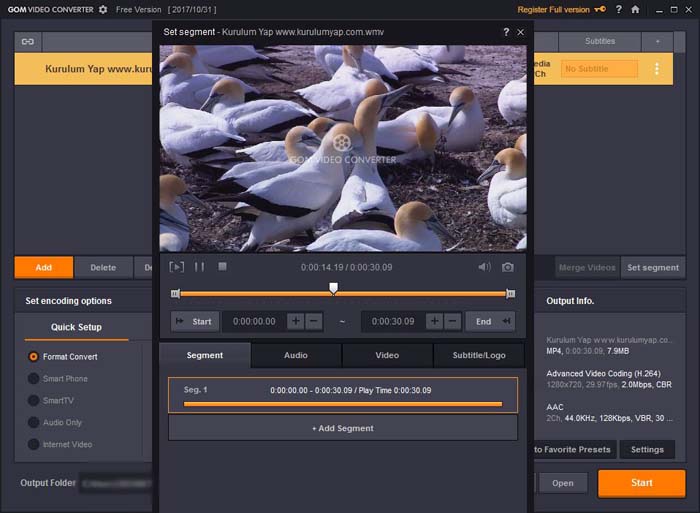Open the three-dot menu on file row

(x=657, y=69)
